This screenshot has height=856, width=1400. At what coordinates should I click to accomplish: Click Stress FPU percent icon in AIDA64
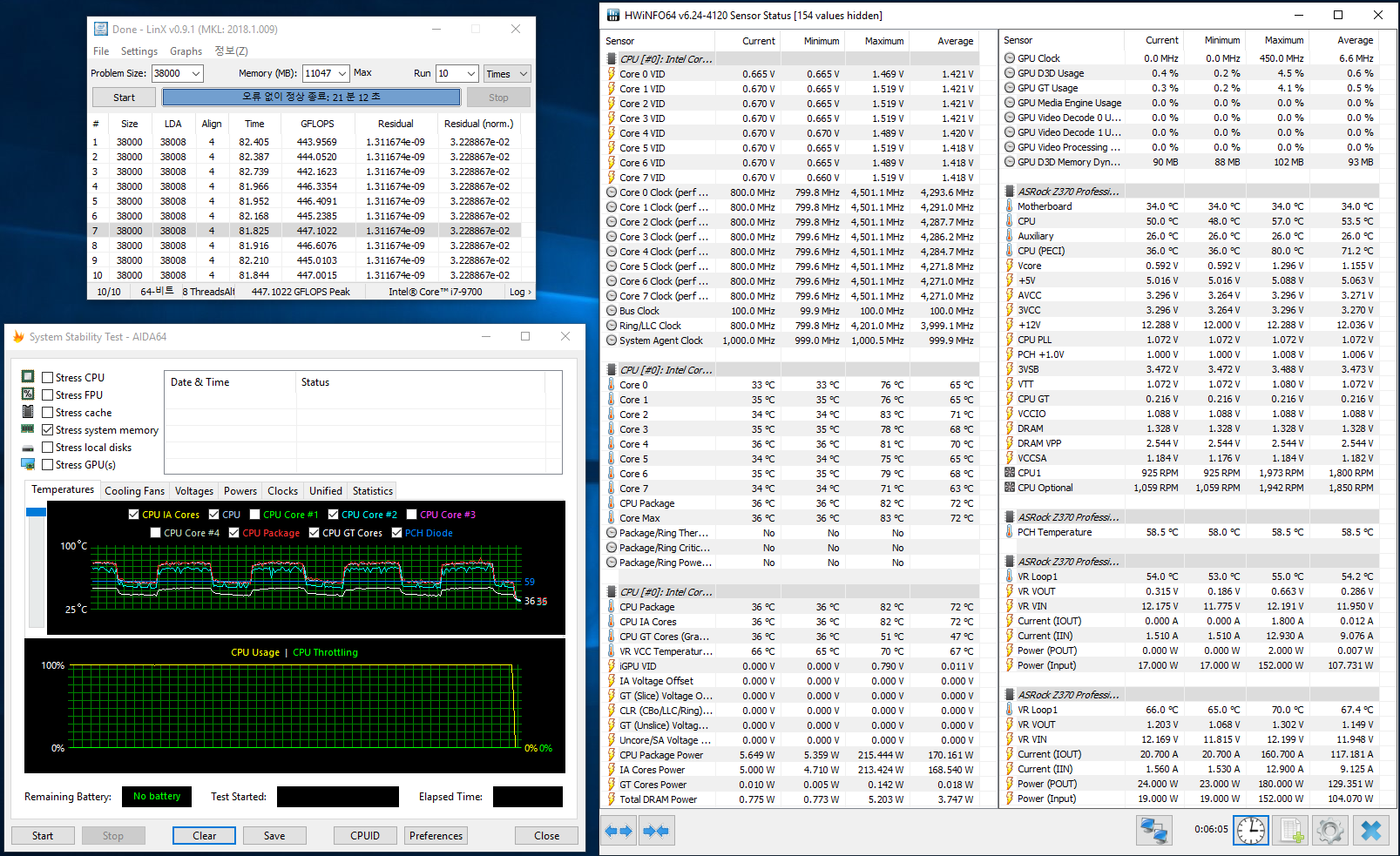[x=28, y=394]
